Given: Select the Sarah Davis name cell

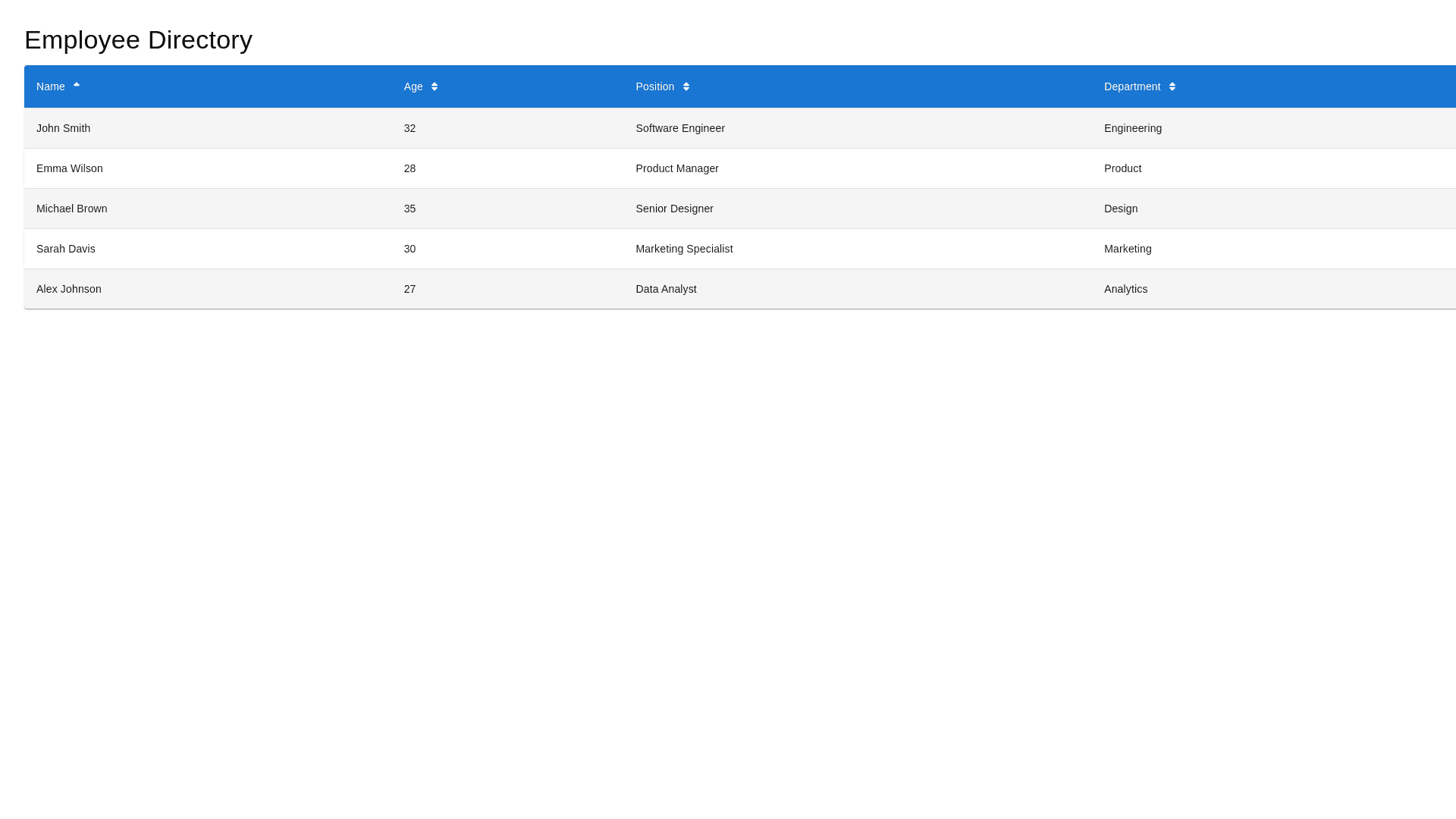Looking at the screenshot, I should [x=66, y=249].
